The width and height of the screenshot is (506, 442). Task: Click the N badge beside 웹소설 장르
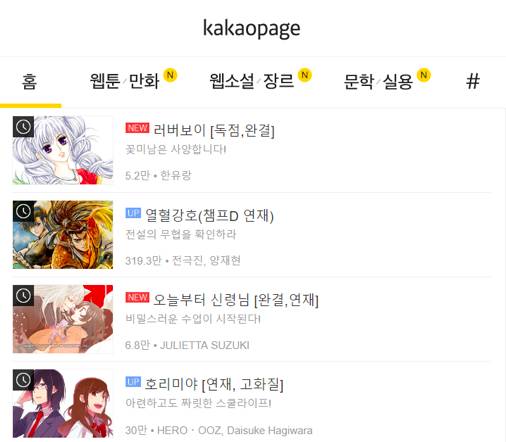pos(305,75)
